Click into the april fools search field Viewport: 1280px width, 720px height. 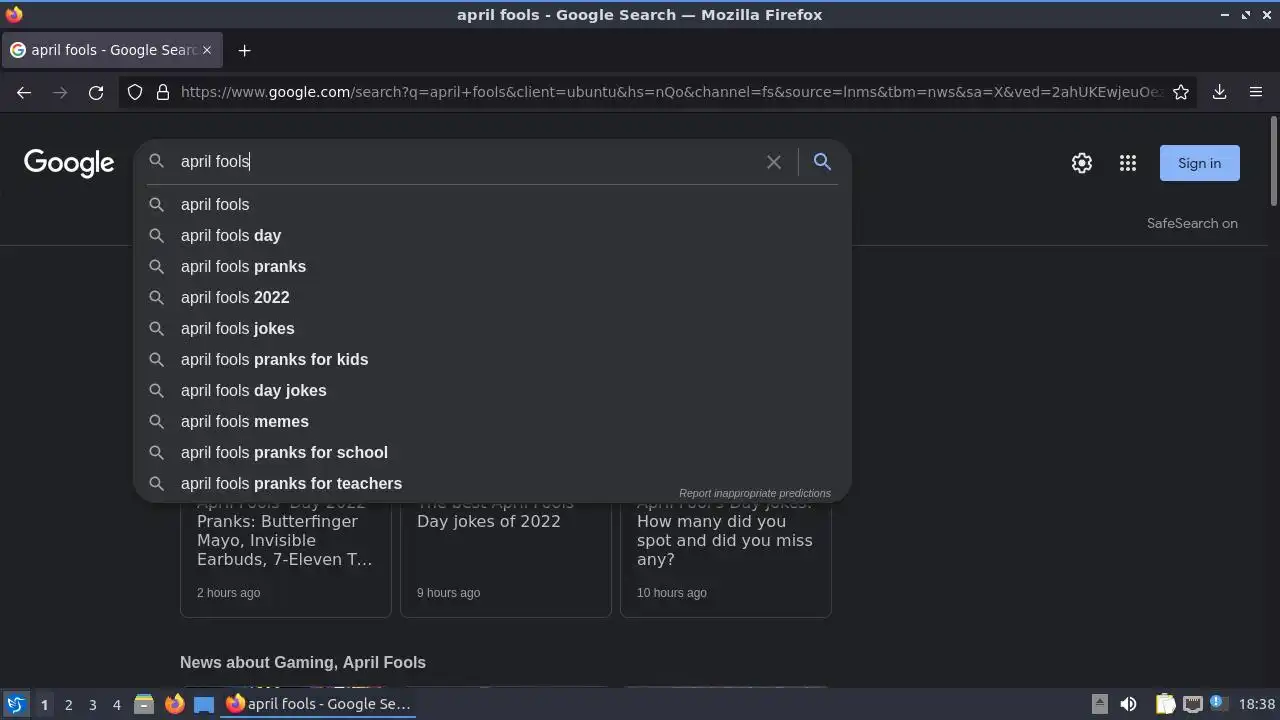[465, 161]
